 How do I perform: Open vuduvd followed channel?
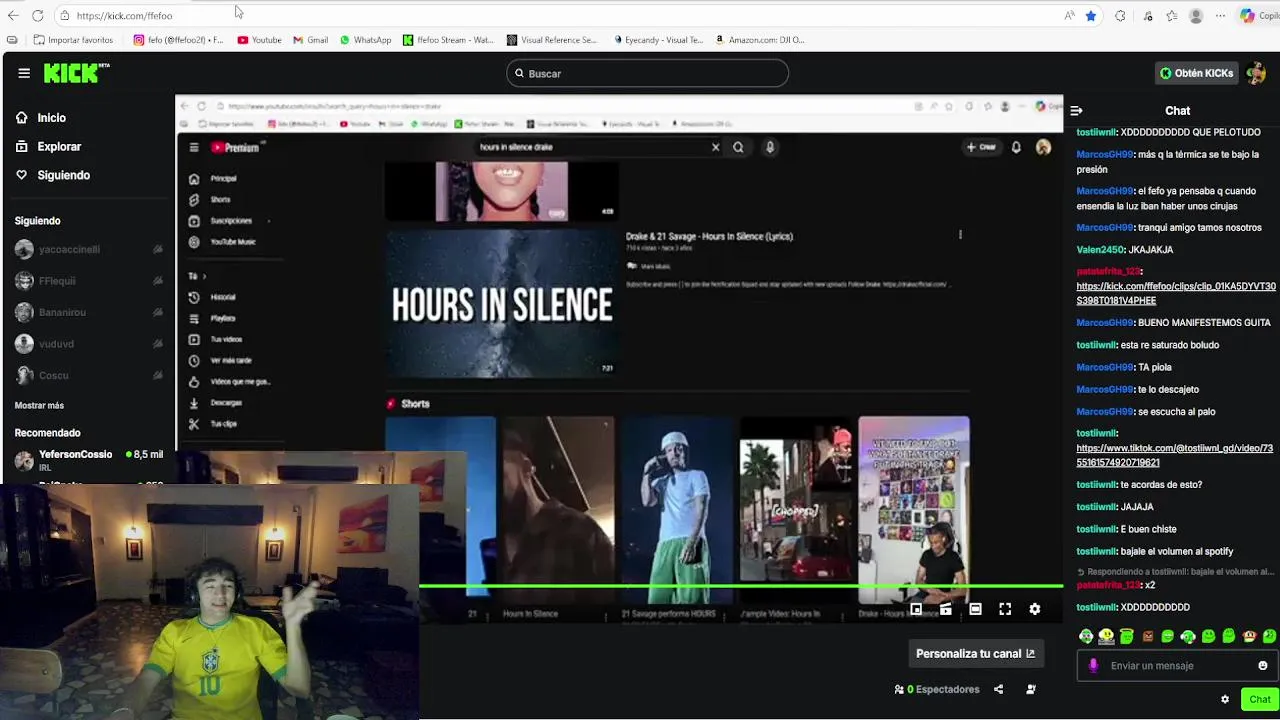point(88,344)
